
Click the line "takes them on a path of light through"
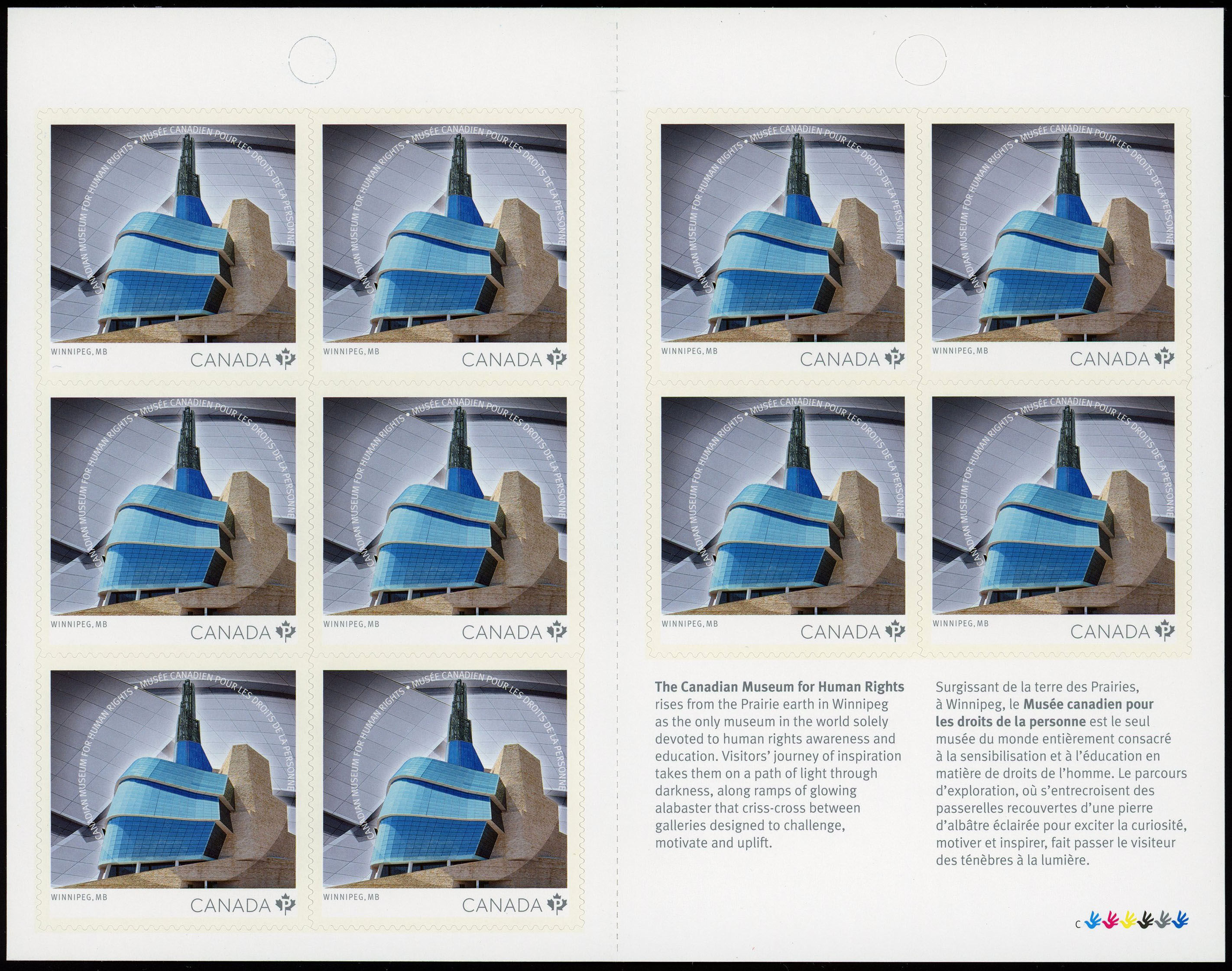(x=766, y=774)
